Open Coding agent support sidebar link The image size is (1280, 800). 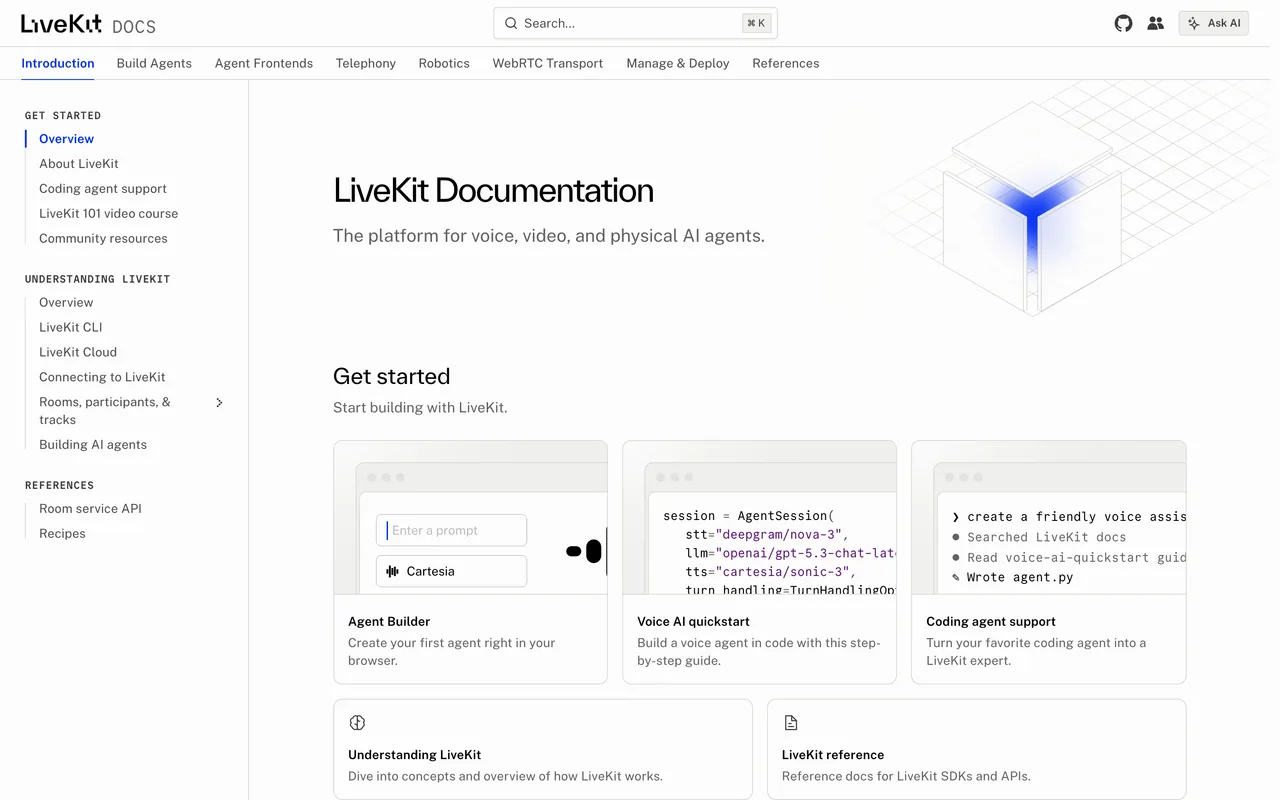coord(103,189)
